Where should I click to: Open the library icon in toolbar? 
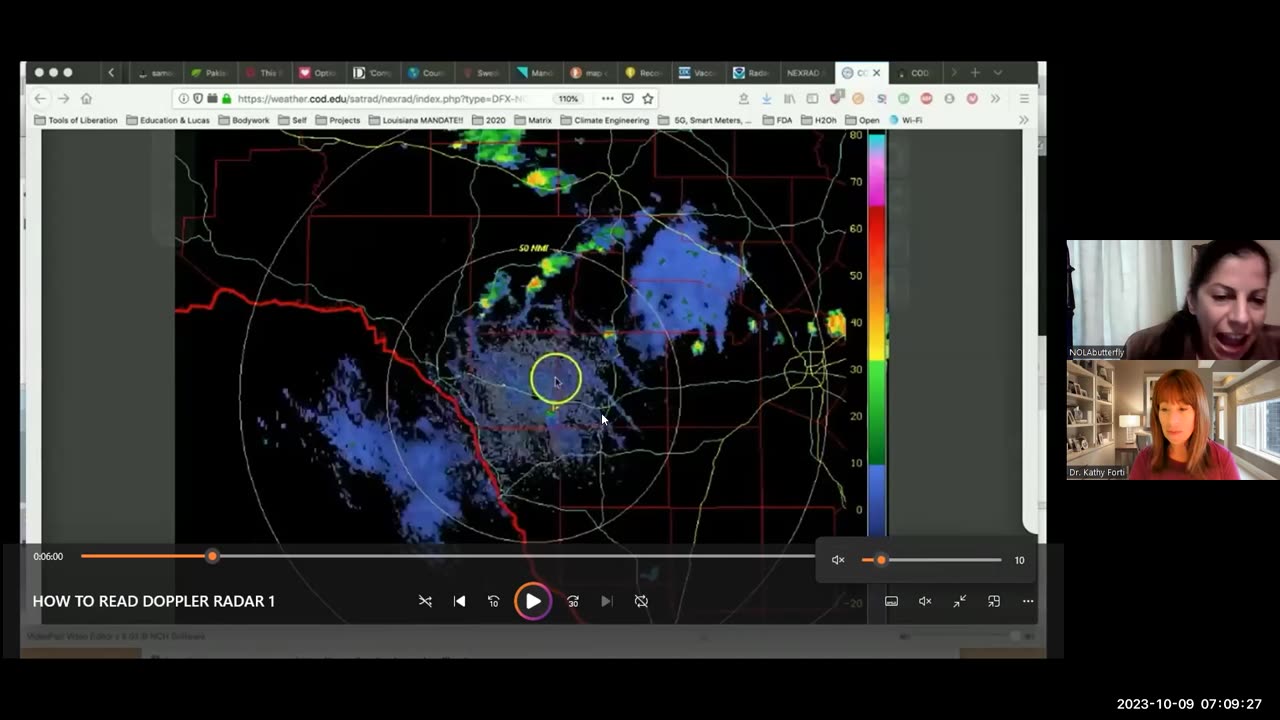pyautogui.click(x=789, y=99)
